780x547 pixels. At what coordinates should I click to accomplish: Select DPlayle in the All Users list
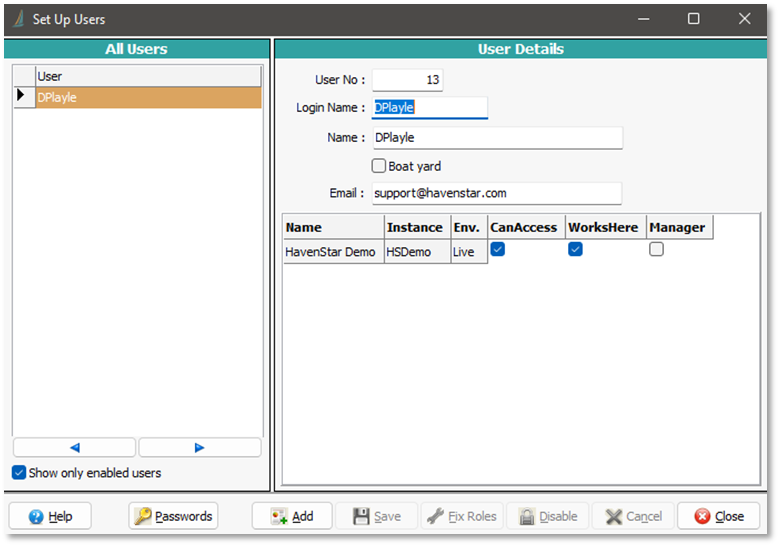click(148, 98)
